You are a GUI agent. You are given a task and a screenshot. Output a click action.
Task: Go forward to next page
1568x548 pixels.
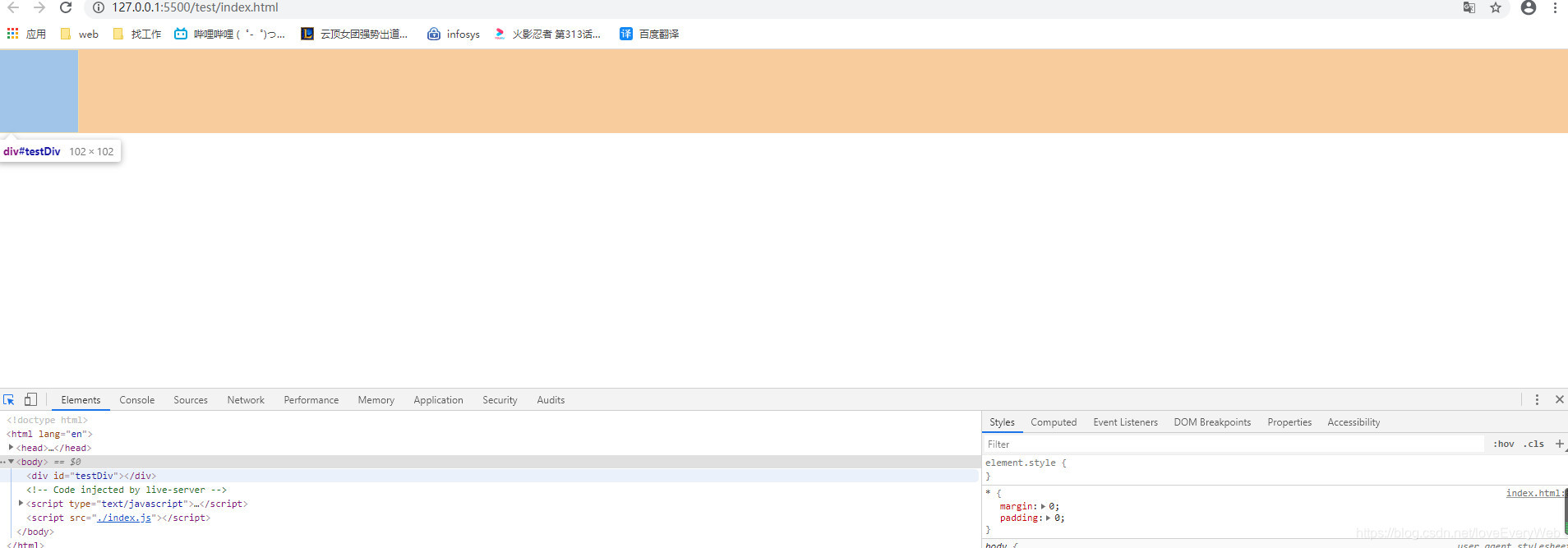tap(39, 7)
